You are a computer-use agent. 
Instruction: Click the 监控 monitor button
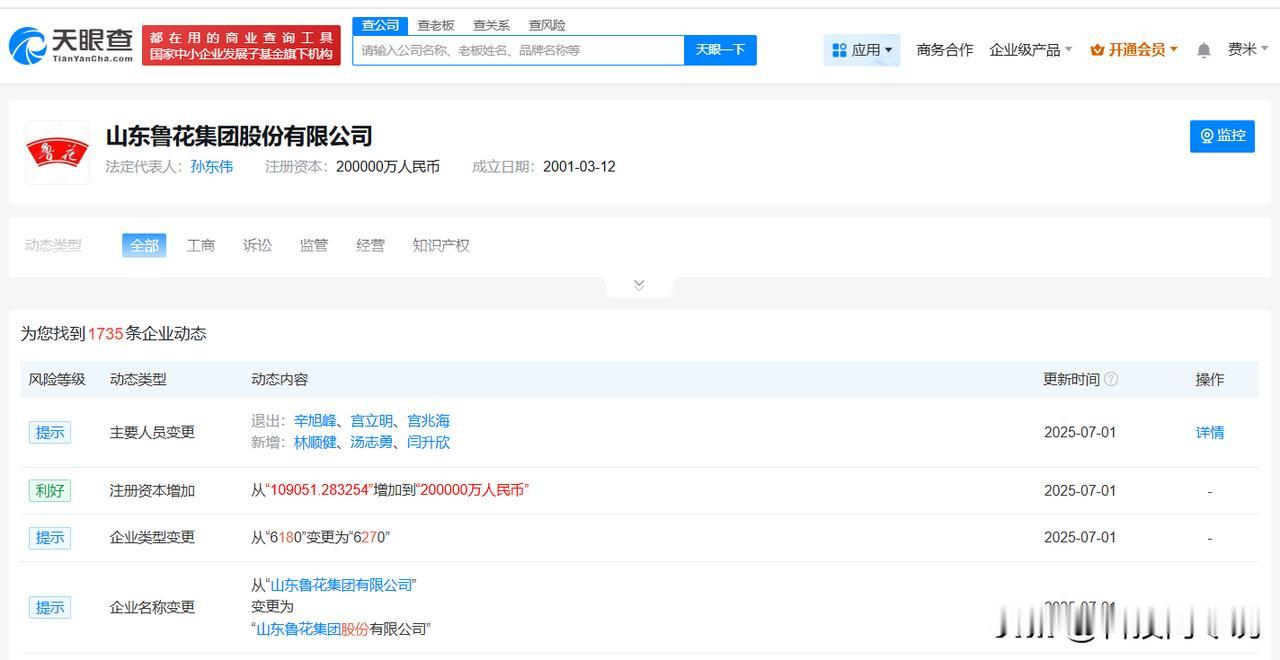tap(1222, 136)
